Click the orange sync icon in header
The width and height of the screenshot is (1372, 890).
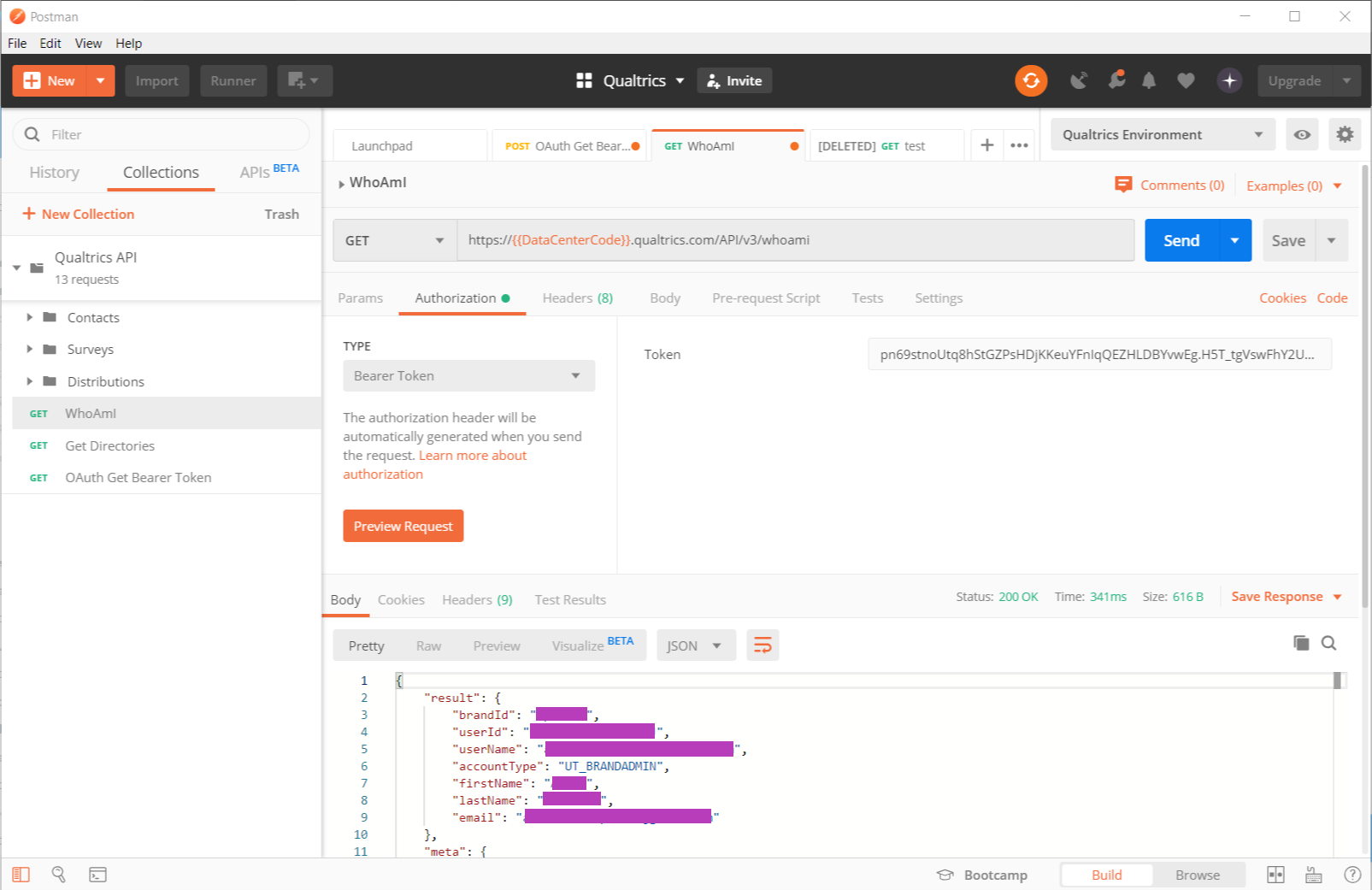tap(1031, 81)
